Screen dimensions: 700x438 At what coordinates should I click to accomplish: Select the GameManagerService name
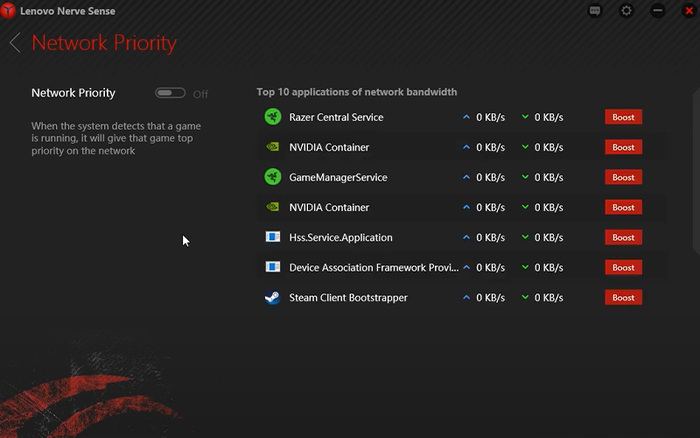[x=338, y=177]
